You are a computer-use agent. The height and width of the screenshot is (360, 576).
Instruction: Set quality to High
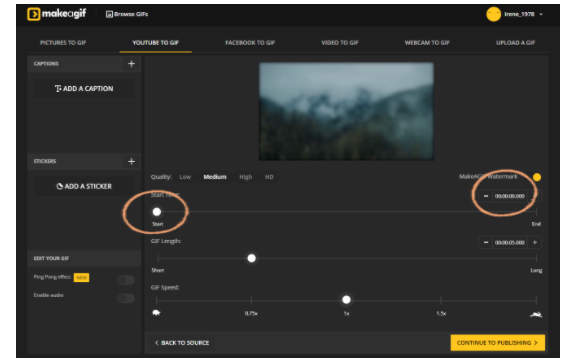point(246,177)
